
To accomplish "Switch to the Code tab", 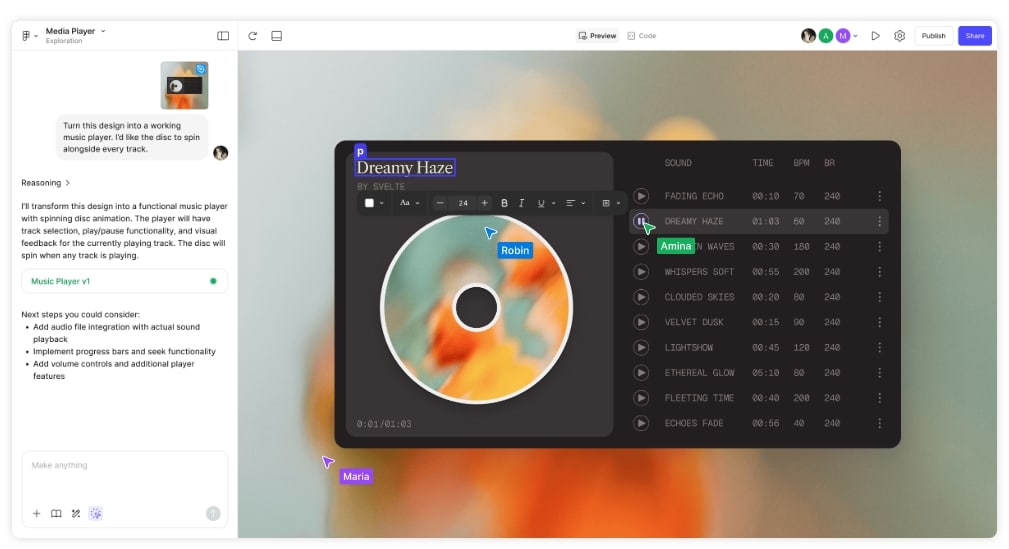I will tap(642, 36).
